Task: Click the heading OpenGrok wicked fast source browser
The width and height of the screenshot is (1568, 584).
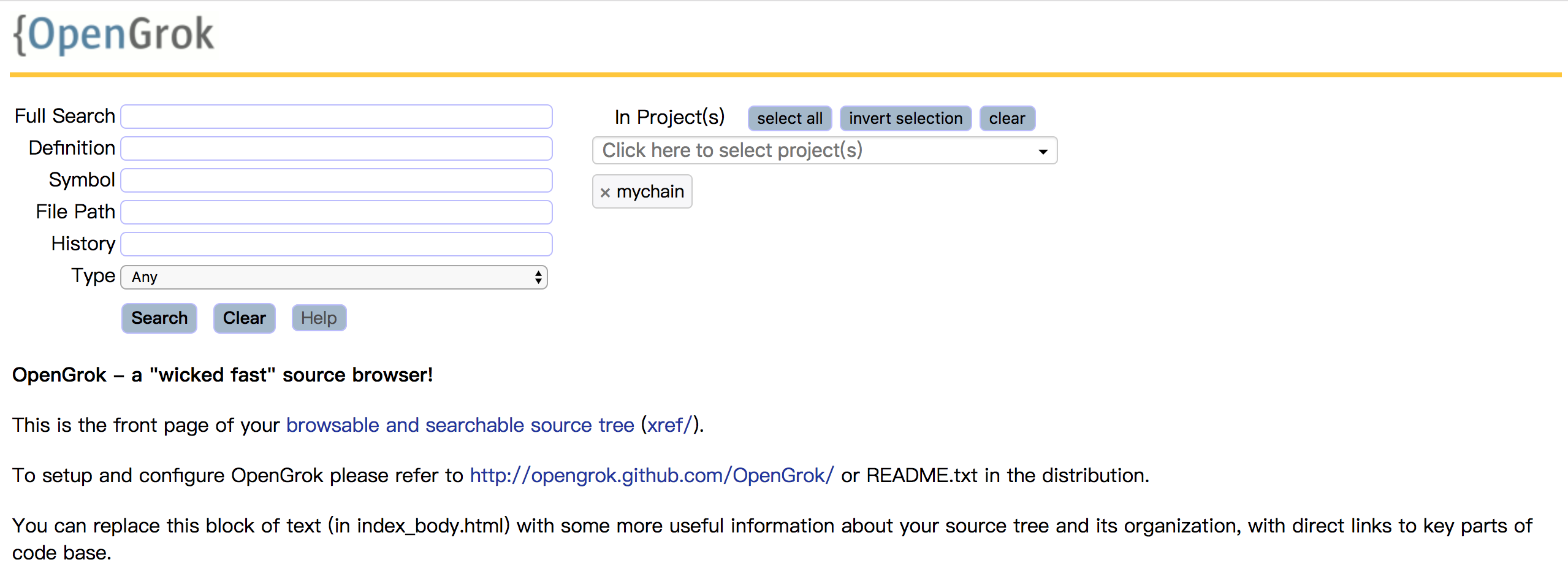Action: pyautogui.click(x=223, y=375)
